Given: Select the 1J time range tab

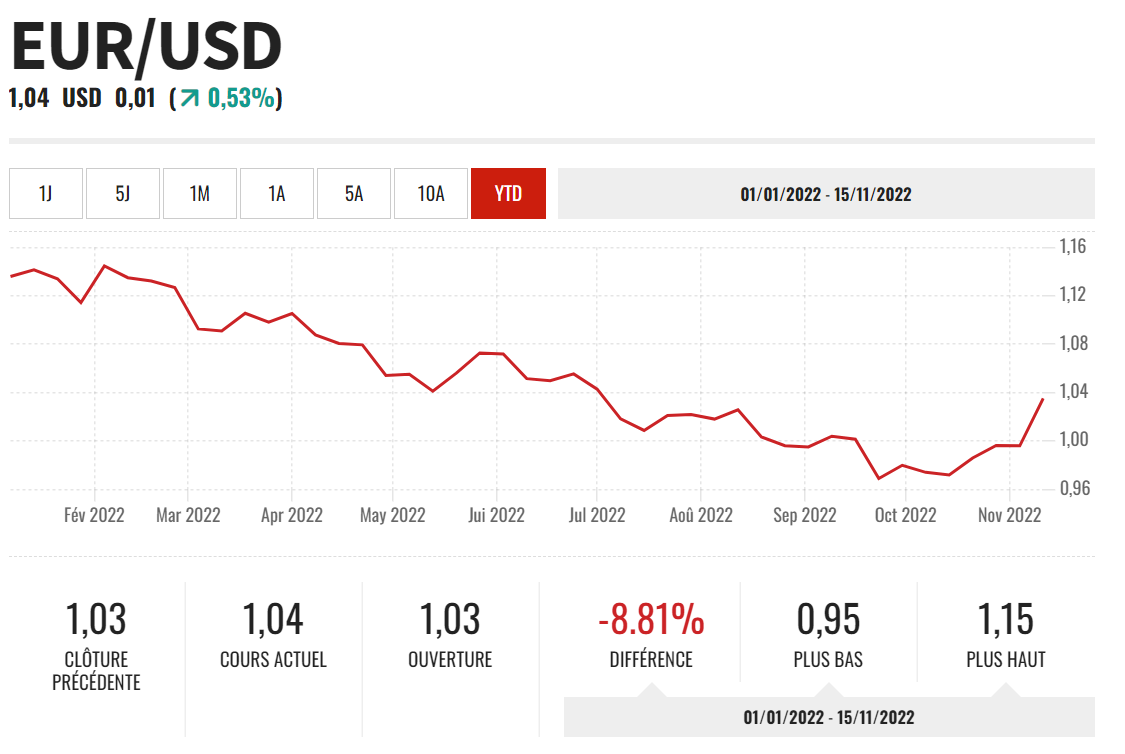Looking at the screenshot, I should 46,193.
